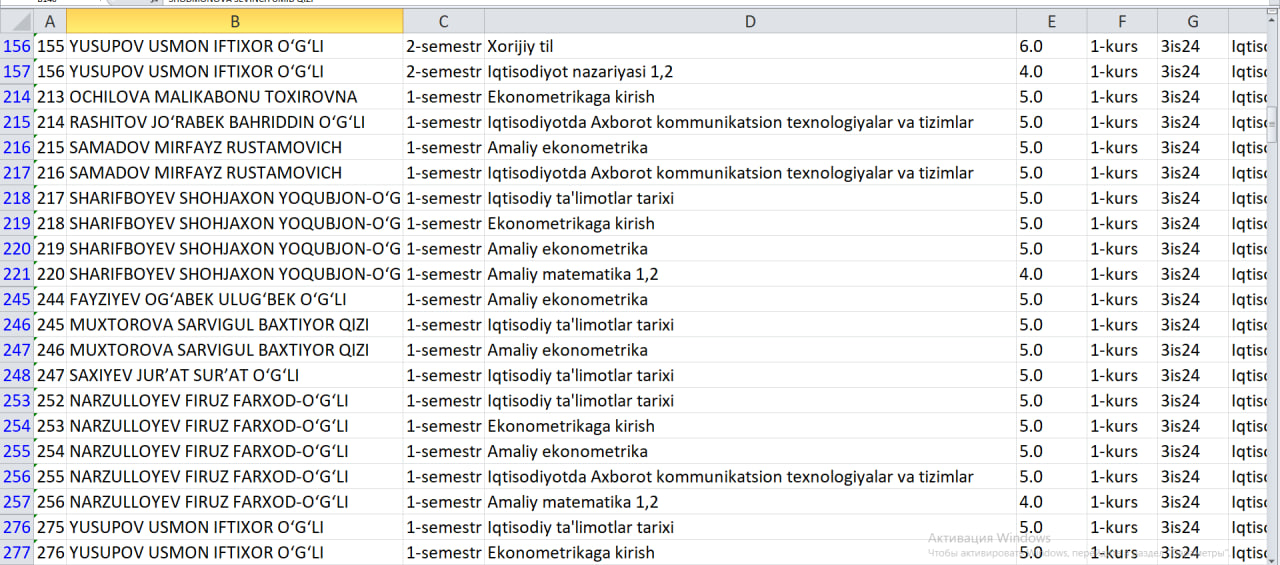The width and height of the screenshot is (1280, 565).
Task: Click the select-all corner of the sheet
Action: (x=17, y=21)
